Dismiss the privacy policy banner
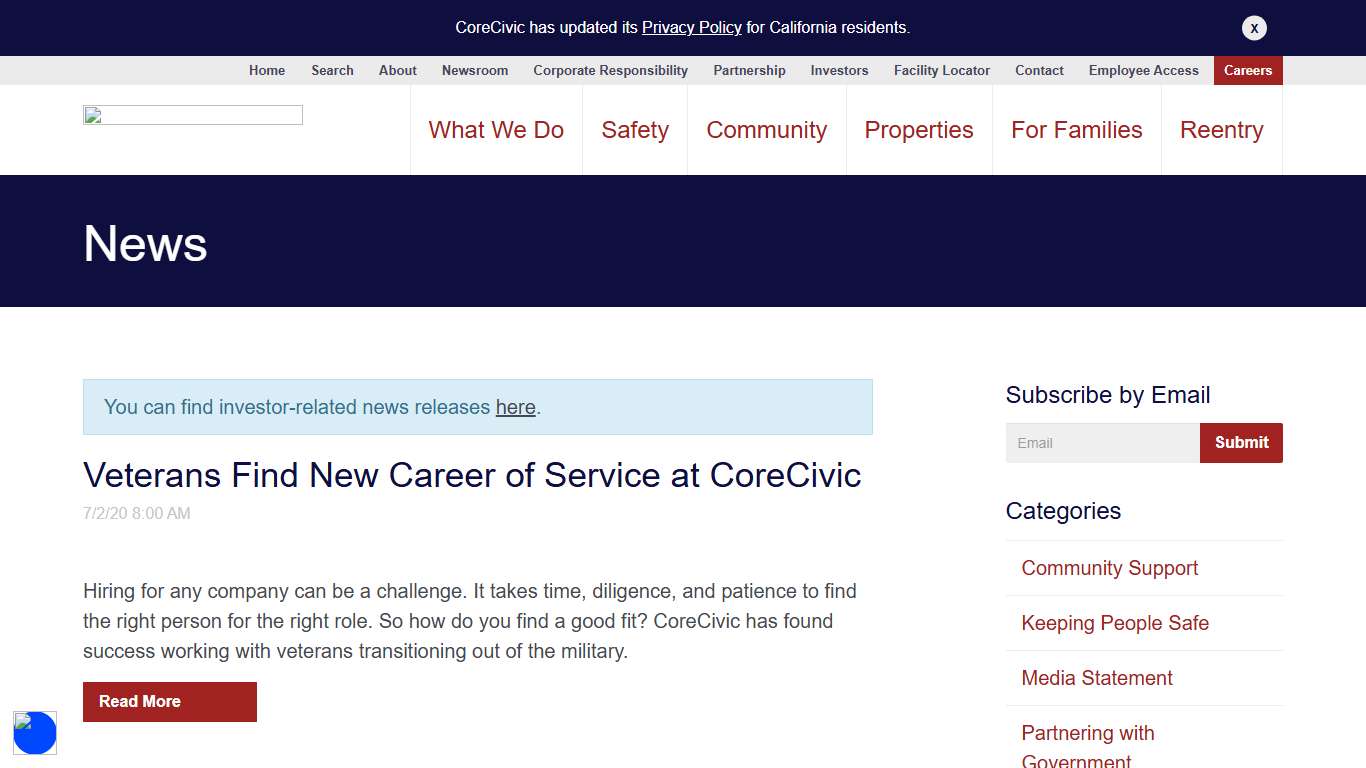This screenshot has height=768, width=1366. point(1254,28)
